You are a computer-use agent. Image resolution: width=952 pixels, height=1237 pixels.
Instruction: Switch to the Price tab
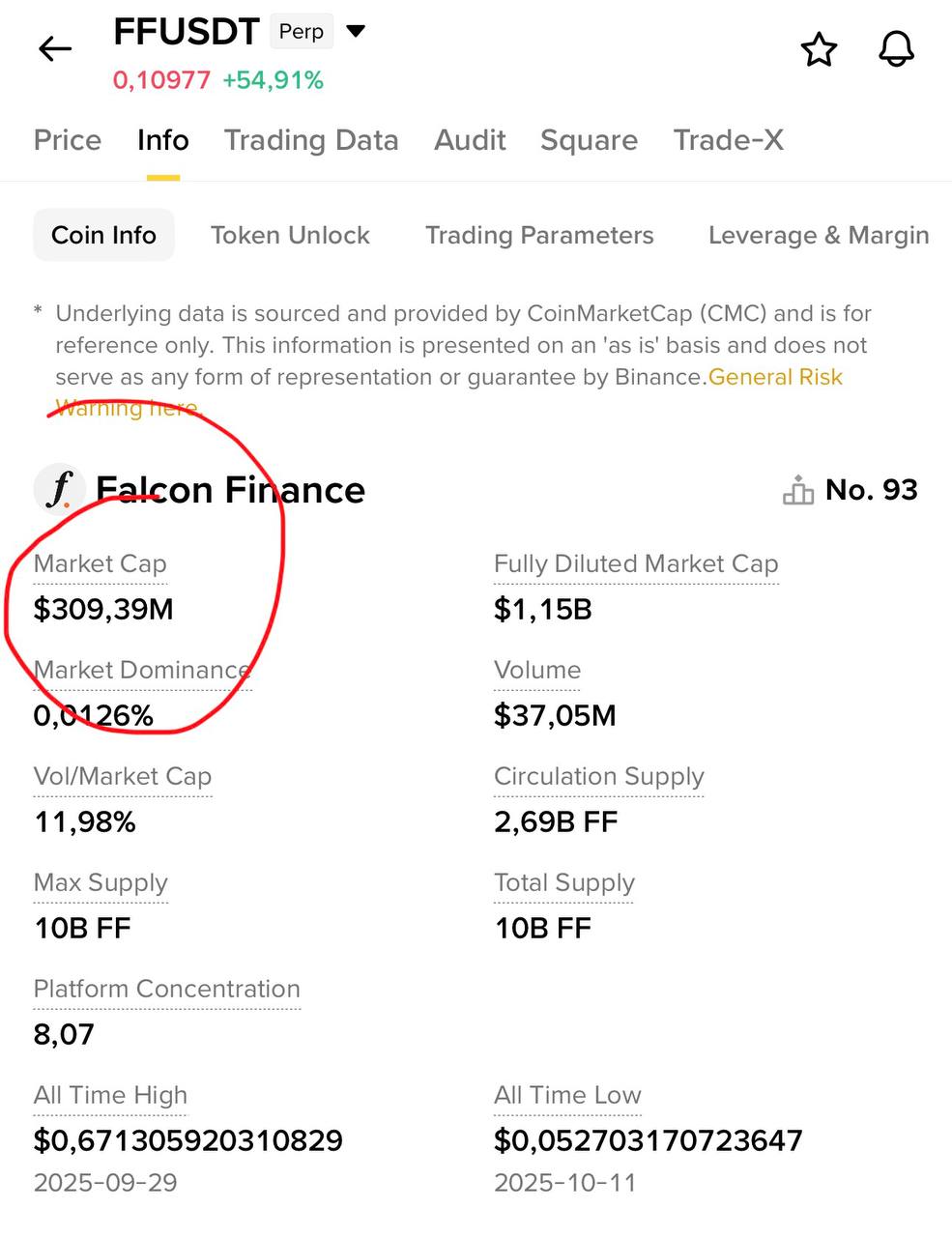68,140
